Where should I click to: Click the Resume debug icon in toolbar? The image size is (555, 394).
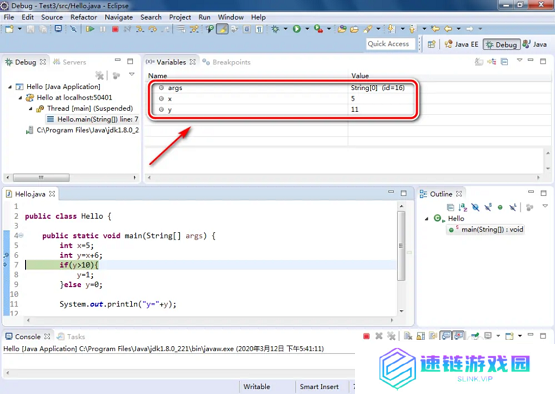click(90, 29)
